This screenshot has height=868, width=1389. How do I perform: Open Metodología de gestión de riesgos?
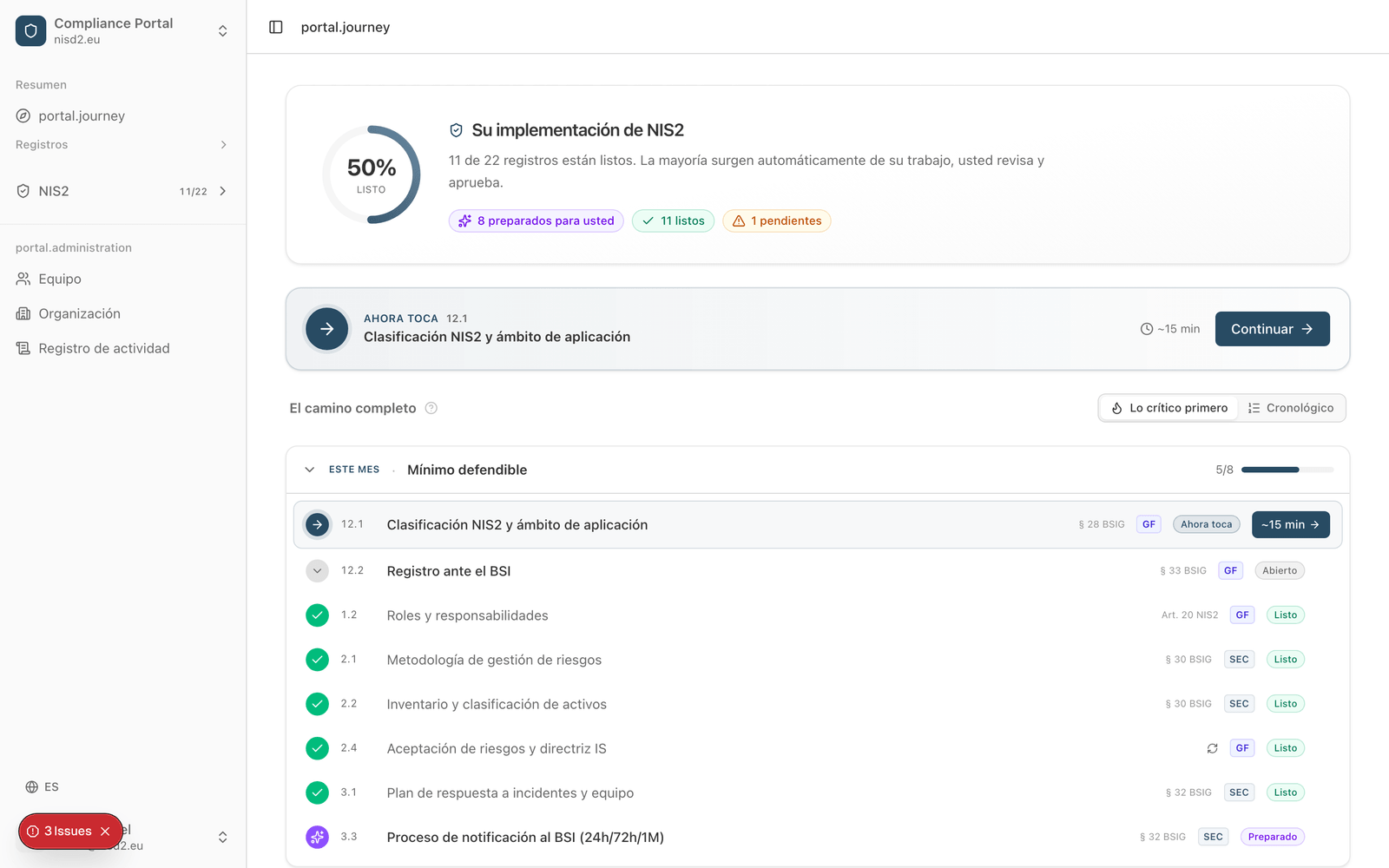(818, 660)
